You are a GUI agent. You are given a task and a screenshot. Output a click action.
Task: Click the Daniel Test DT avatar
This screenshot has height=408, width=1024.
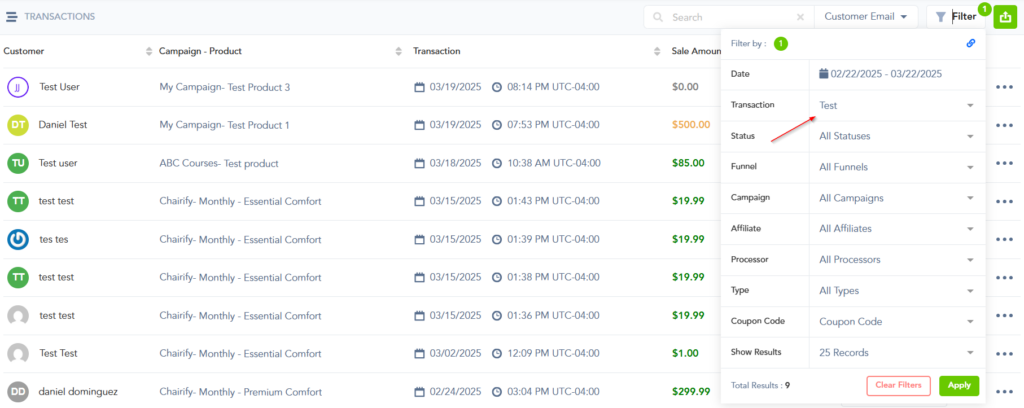17,125
